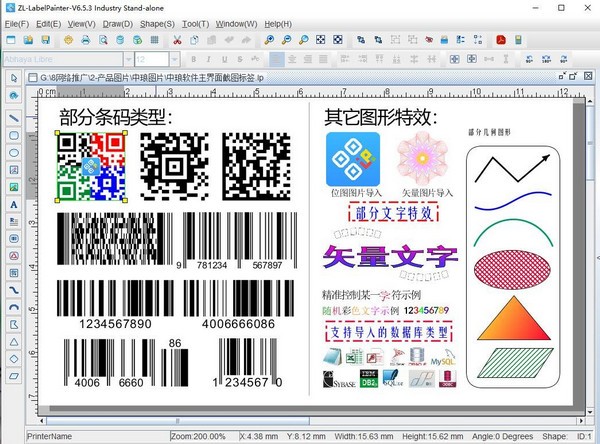
Task: Open the Draw(D) menu
Action: click(x=117, y=24)
